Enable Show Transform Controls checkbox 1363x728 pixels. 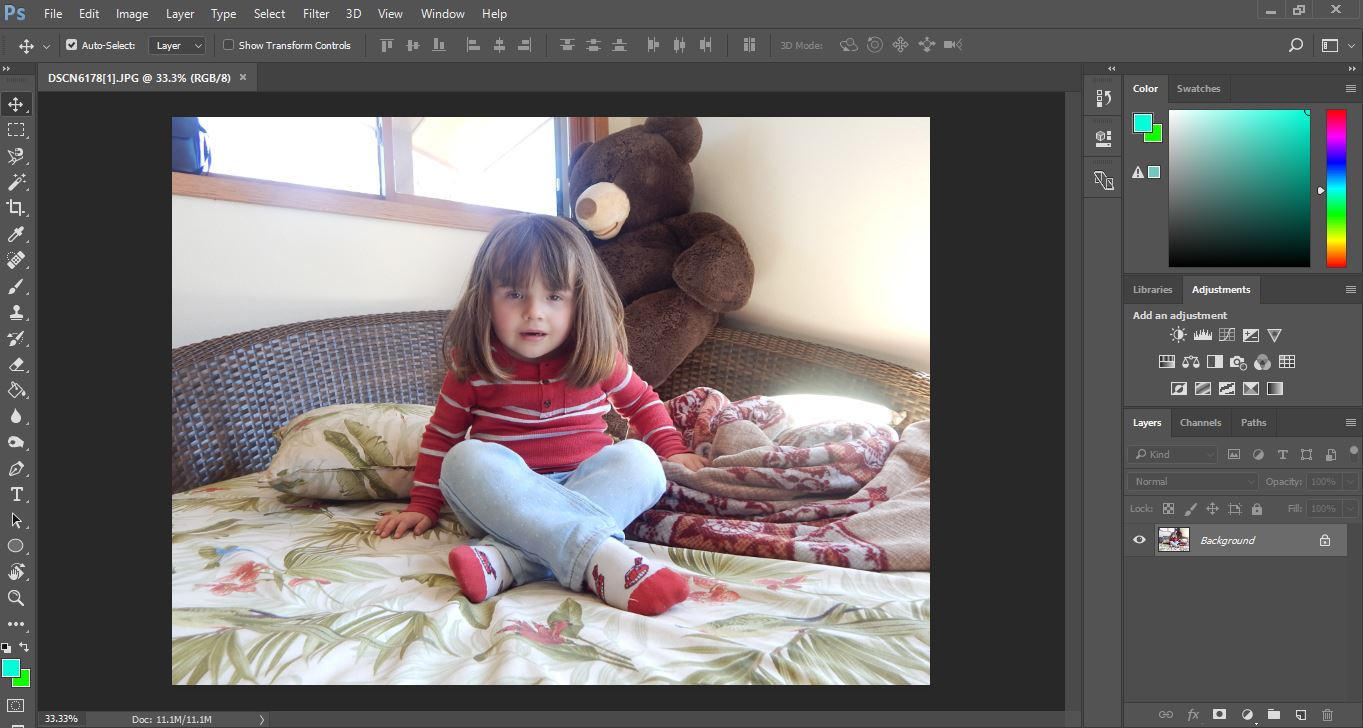tap(228, 45)
